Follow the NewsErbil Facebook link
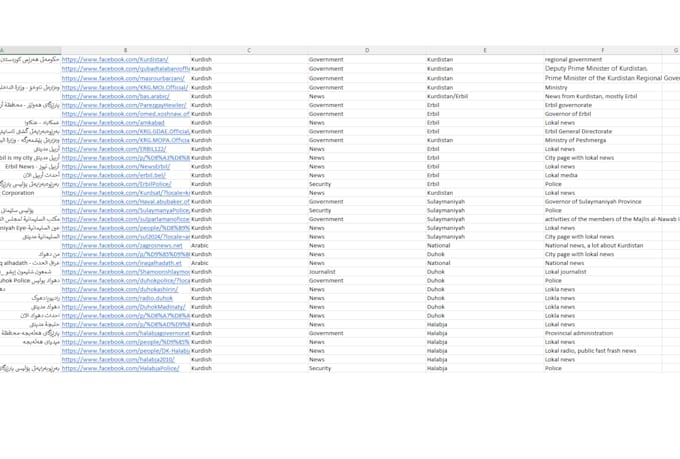This screenshot has height=459, width=680. point(116,167)
